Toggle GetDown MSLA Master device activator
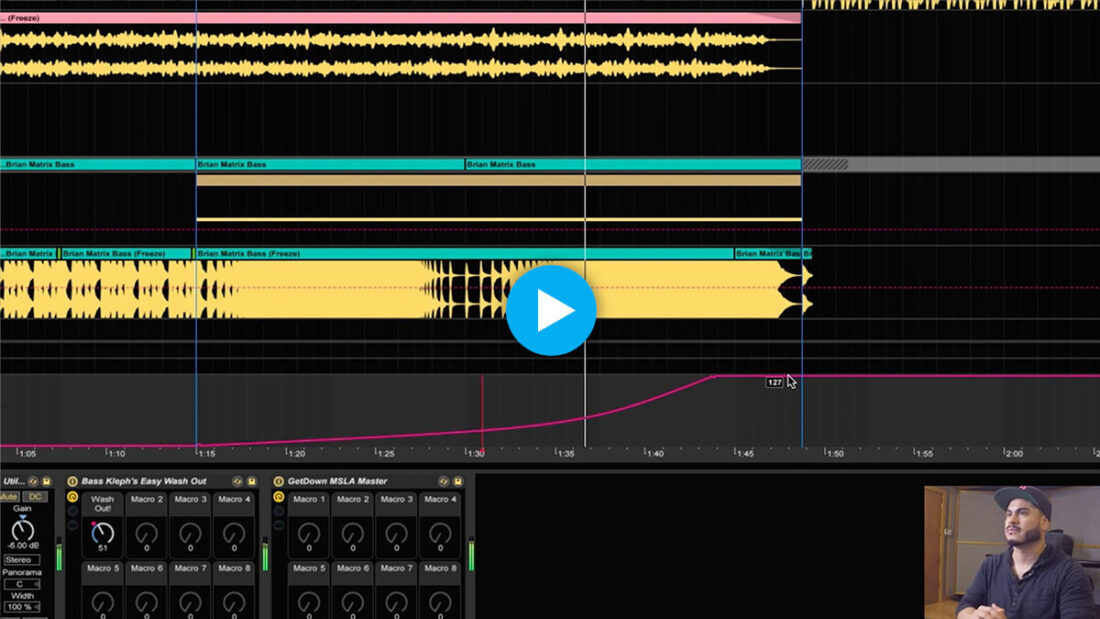 279,481
